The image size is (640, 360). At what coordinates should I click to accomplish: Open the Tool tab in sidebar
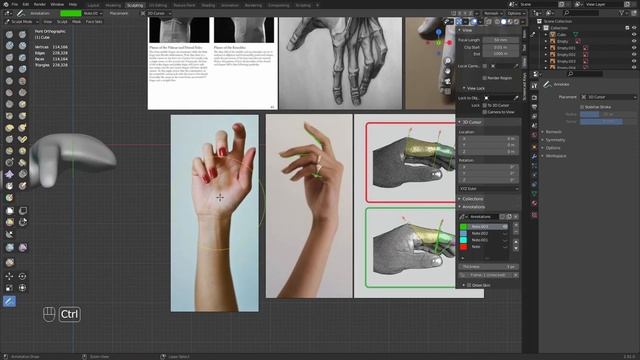524,48
